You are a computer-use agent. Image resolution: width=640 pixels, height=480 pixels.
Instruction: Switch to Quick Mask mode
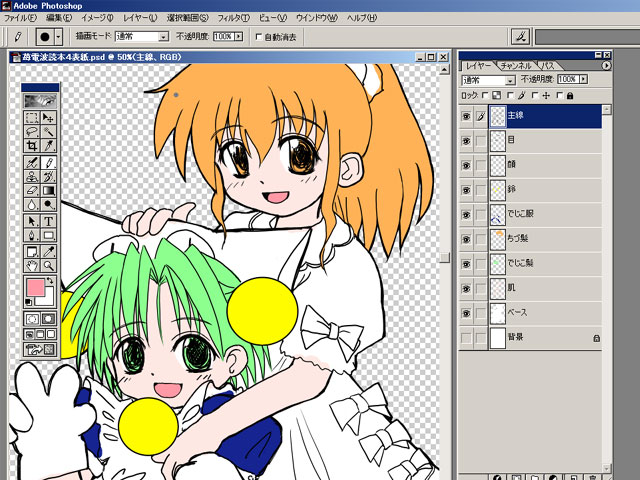pos(48,319)
